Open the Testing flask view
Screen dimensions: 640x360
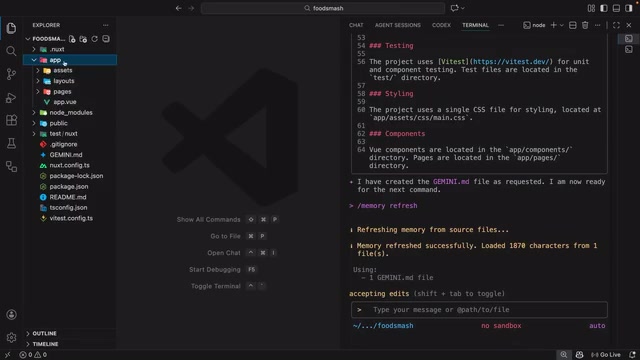point(11,143)
